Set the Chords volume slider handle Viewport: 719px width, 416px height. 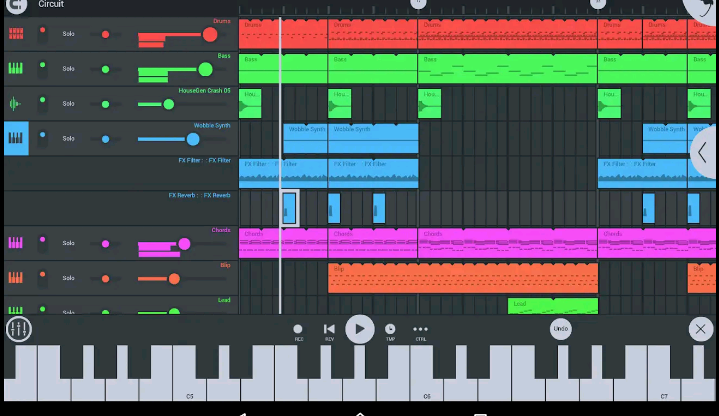pyautogui.click(x=184, y=244)
